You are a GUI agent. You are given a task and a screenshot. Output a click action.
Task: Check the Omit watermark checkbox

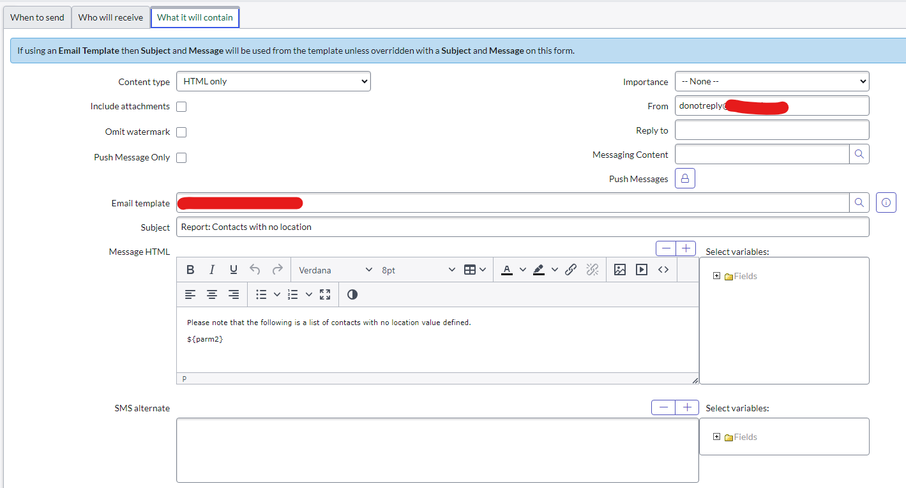(x=182, y=132)
